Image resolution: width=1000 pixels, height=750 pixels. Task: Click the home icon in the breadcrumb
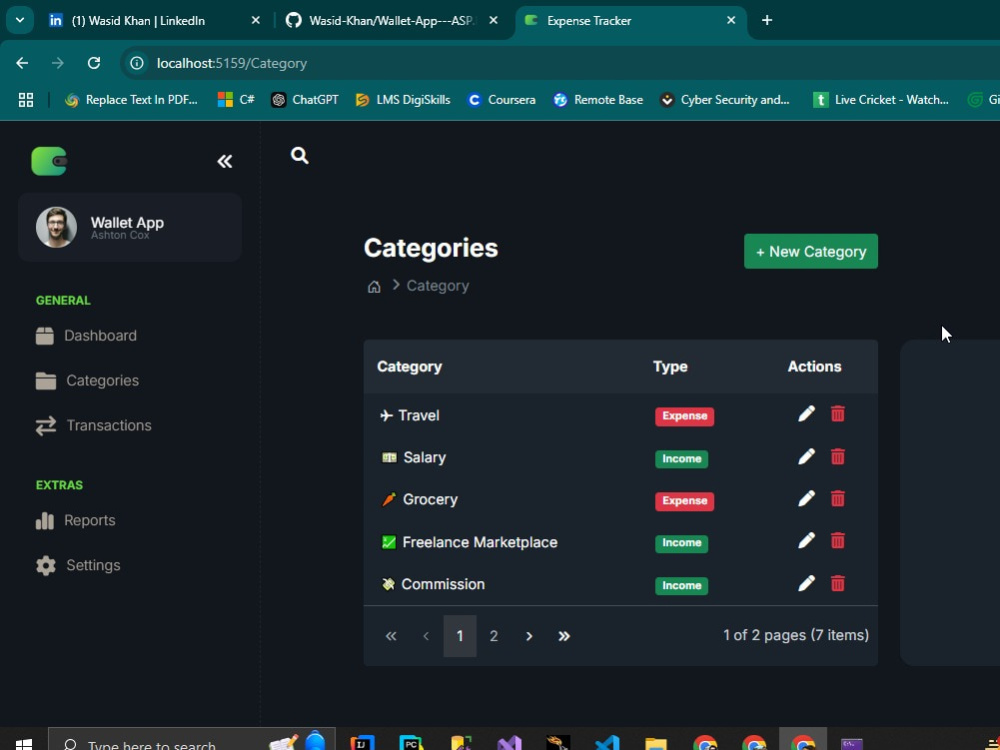click(x=373, y=285)
